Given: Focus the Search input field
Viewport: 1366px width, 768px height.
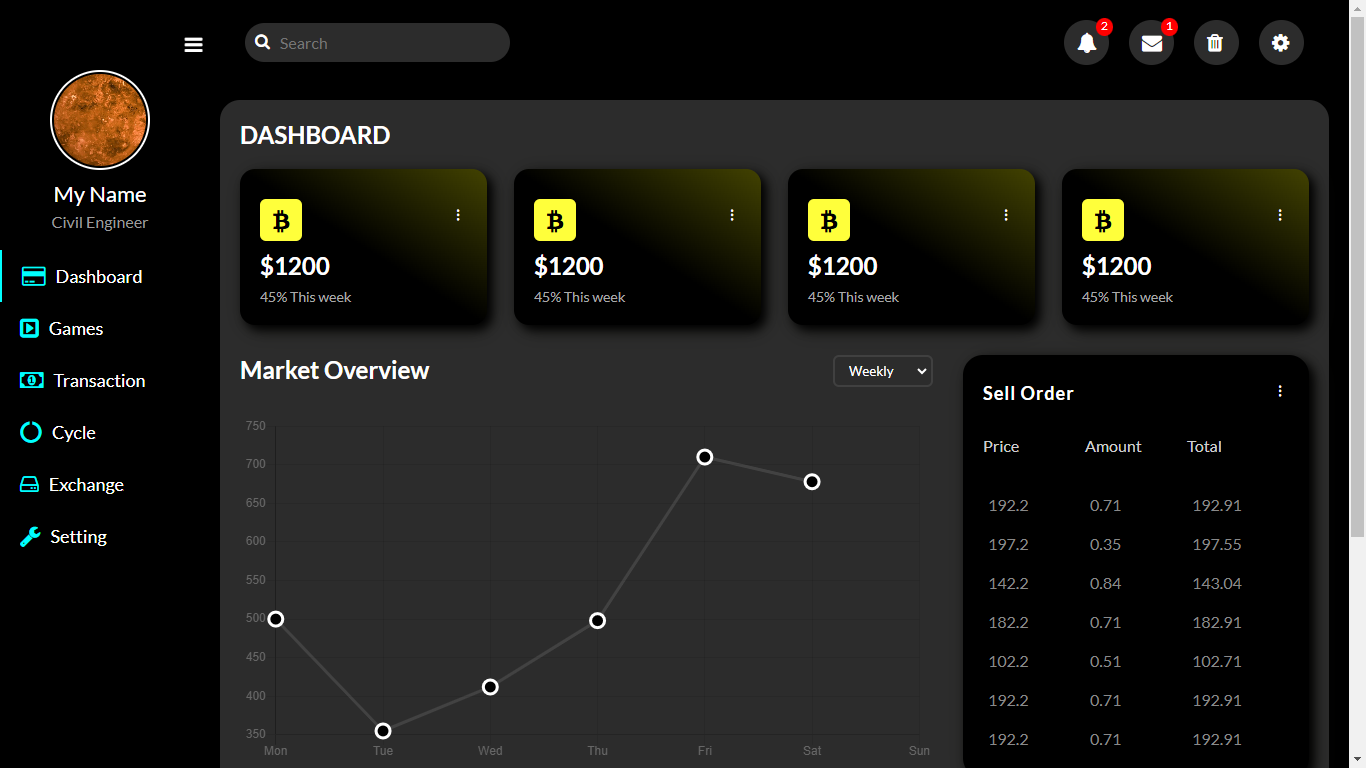Looking at the screenshot, I should tap(377, 43).
